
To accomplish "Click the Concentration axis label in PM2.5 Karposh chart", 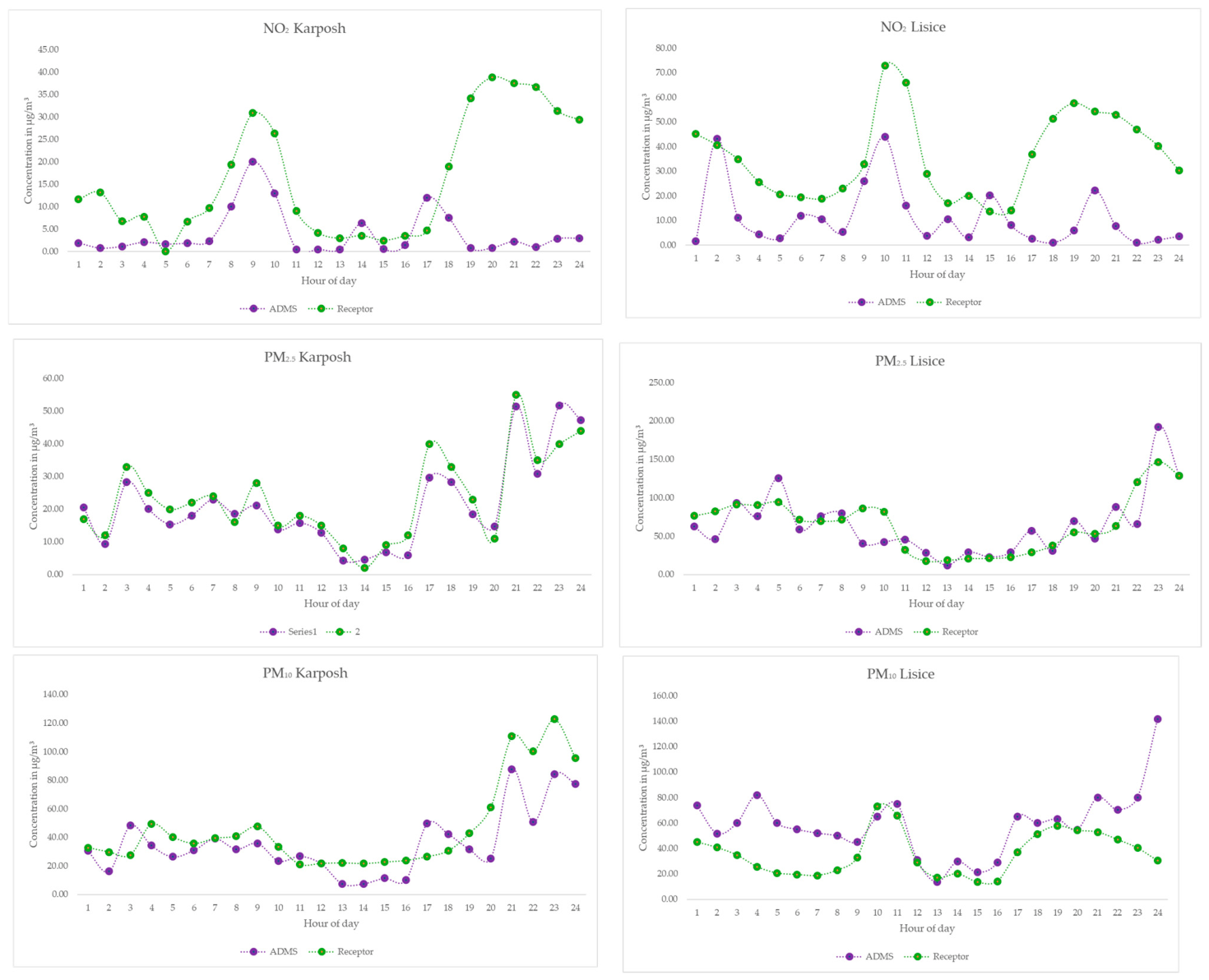I will tap(34, 476).
